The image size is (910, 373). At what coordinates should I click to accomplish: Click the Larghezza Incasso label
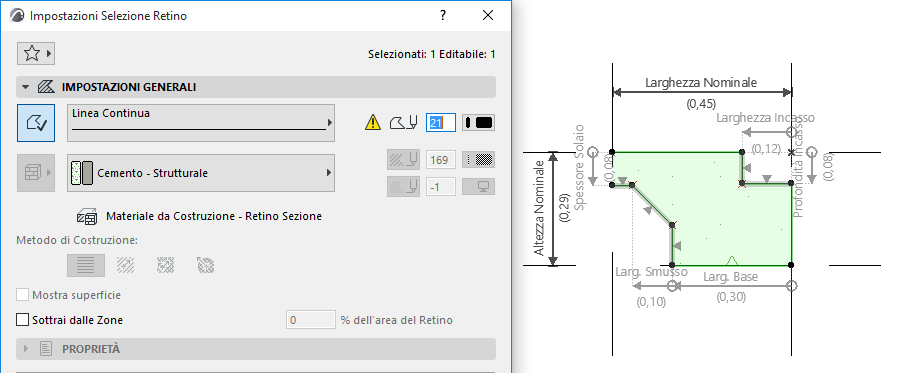pos(765,118)
